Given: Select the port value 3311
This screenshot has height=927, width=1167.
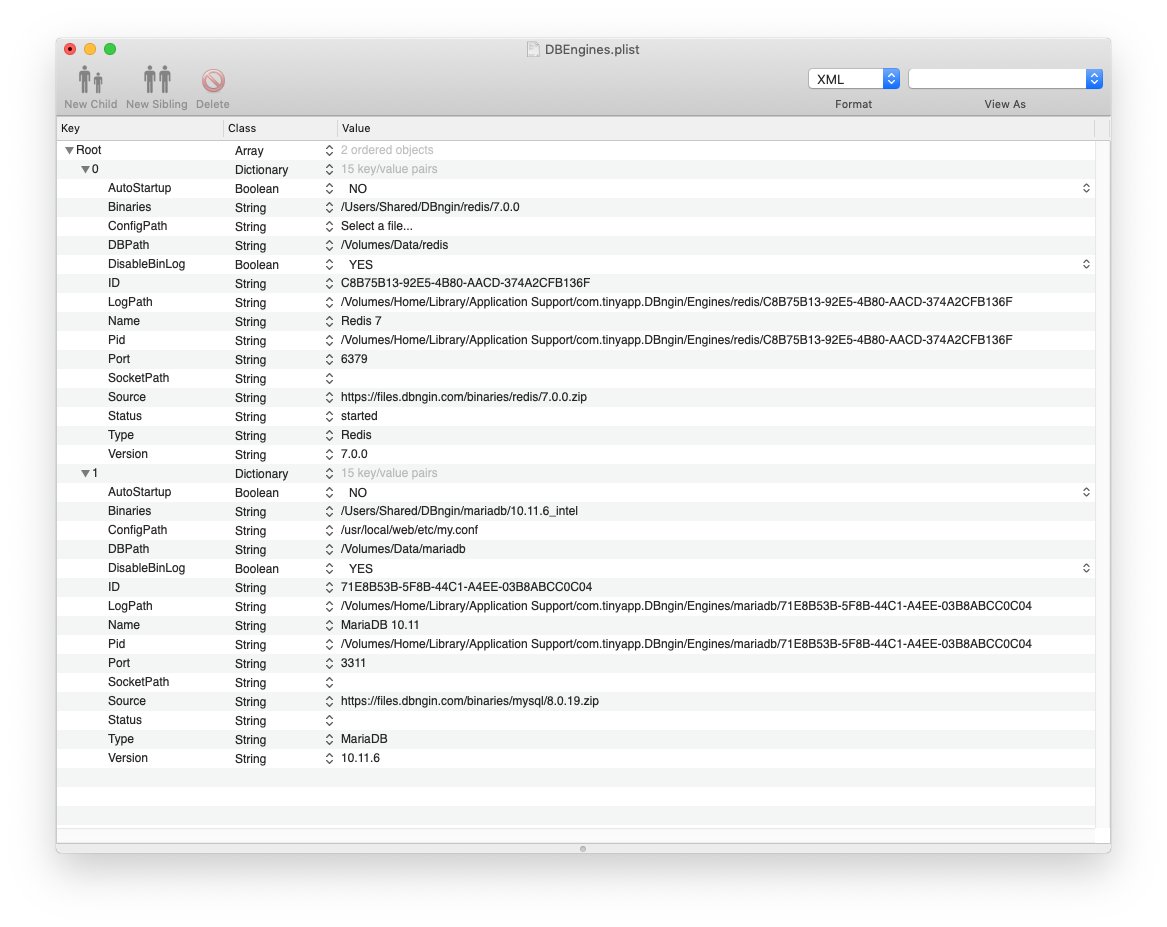Looking at the screenshot, I should point(354,663).
